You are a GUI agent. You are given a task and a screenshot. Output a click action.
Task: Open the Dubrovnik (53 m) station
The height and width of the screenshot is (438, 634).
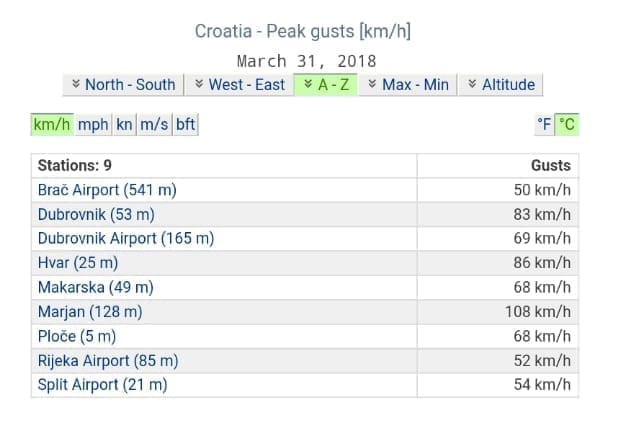pos(96,214)
